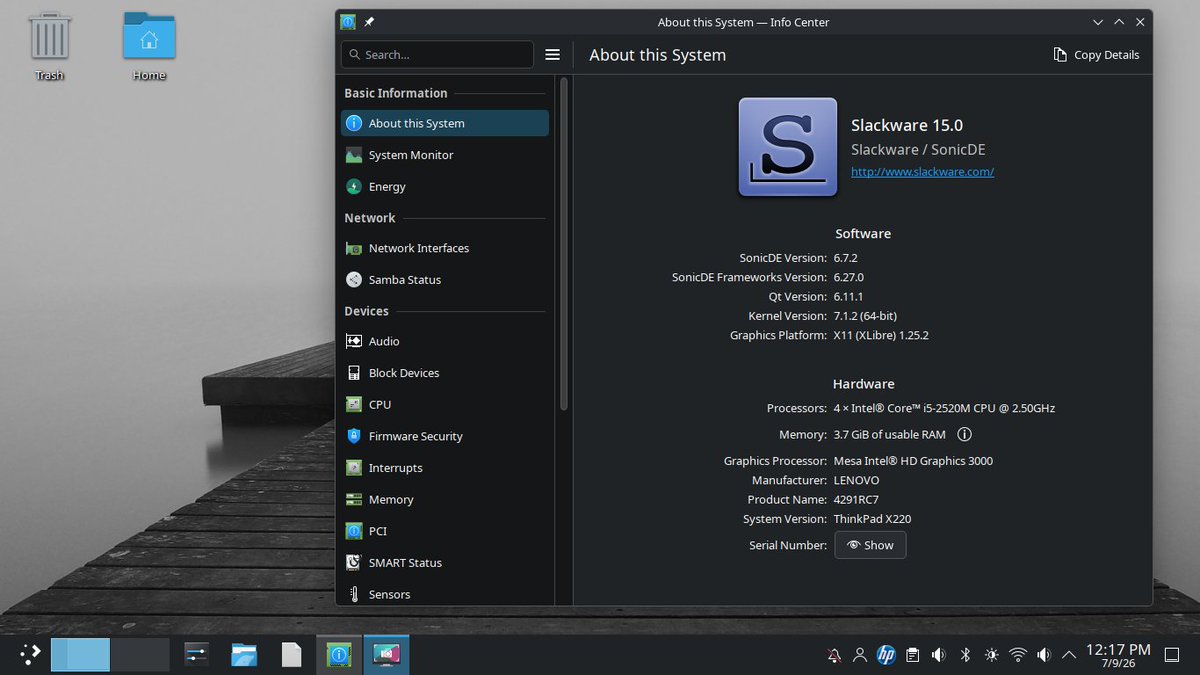The image size is (1200, 675).
Task: Open the PCI devices page
Action: (x=444, y=531)
